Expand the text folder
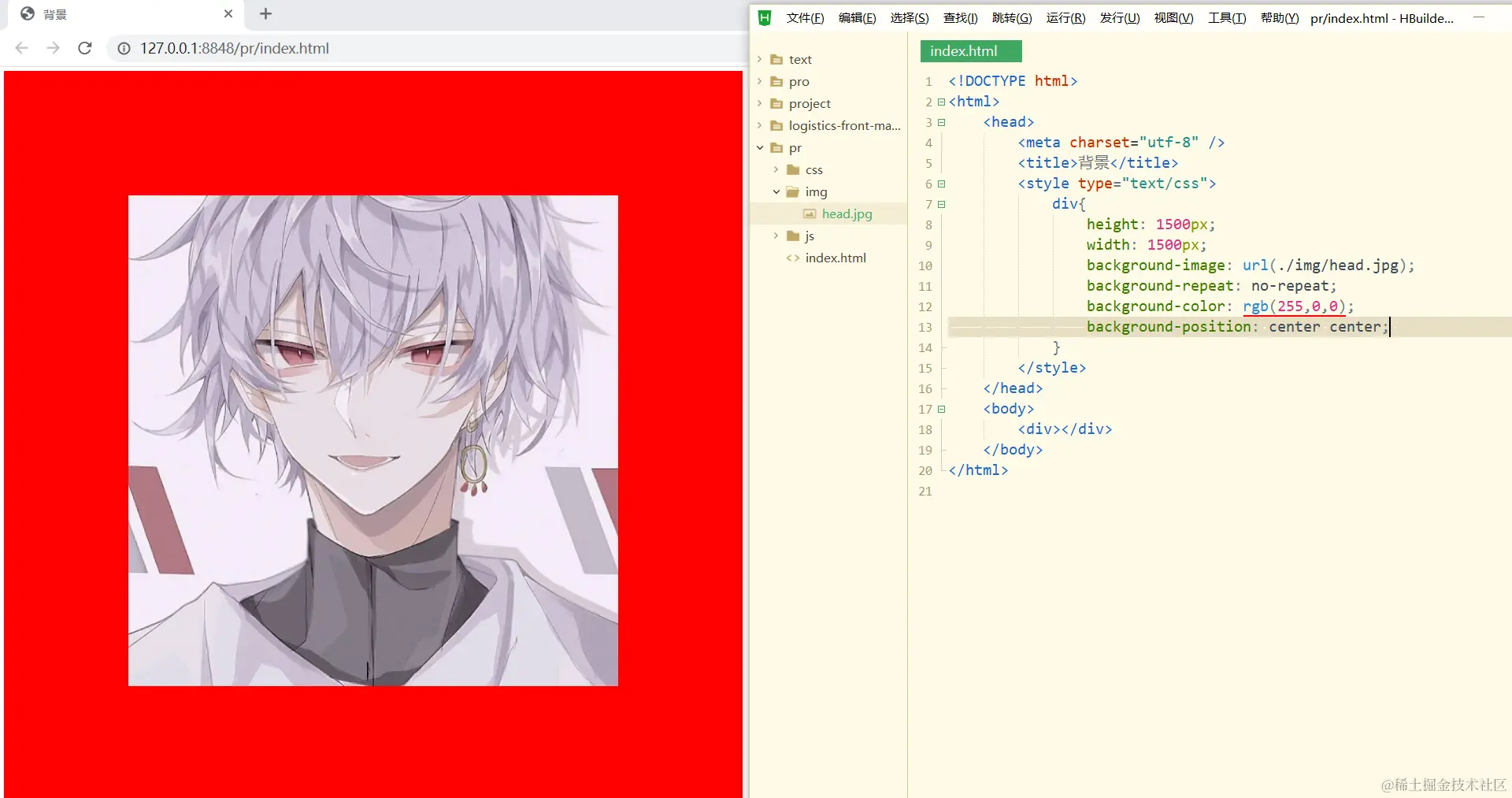The width and height of the screenshot is (1512, 798). (760, 59)
